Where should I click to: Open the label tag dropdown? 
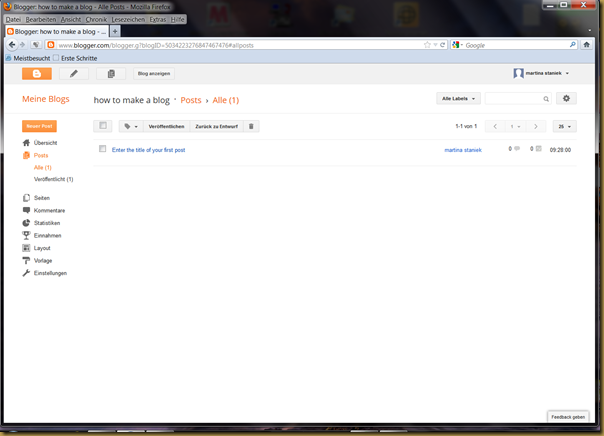(x=131, y=126)
